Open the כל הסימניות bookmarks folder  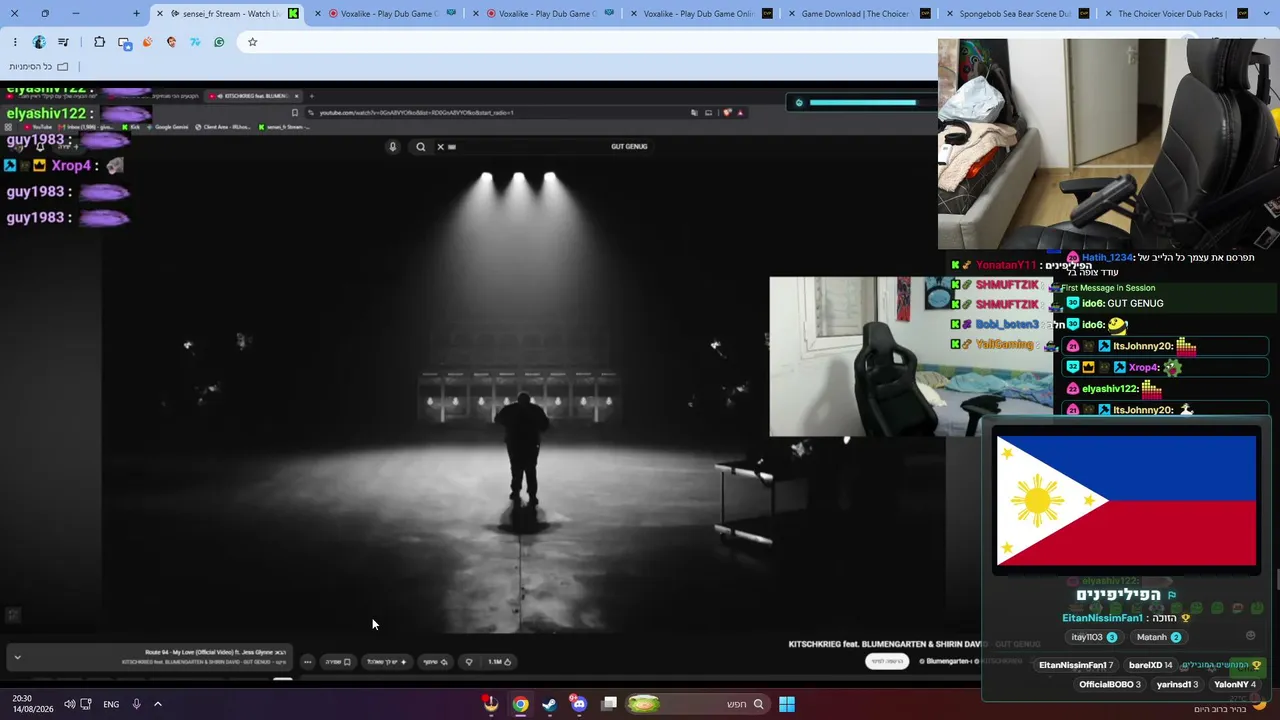point(39,67)
